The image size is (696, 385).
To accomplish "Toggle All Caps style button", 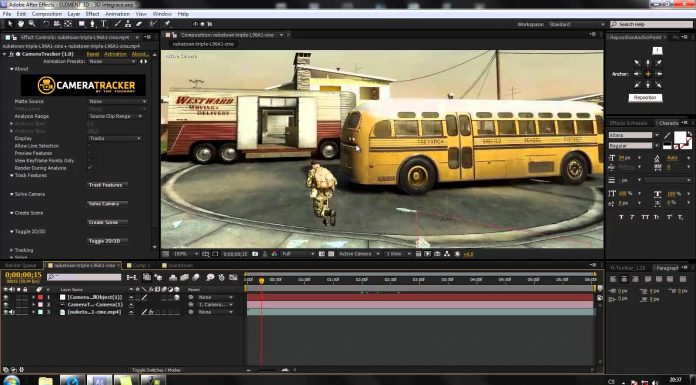I will (x=645, y=217).
